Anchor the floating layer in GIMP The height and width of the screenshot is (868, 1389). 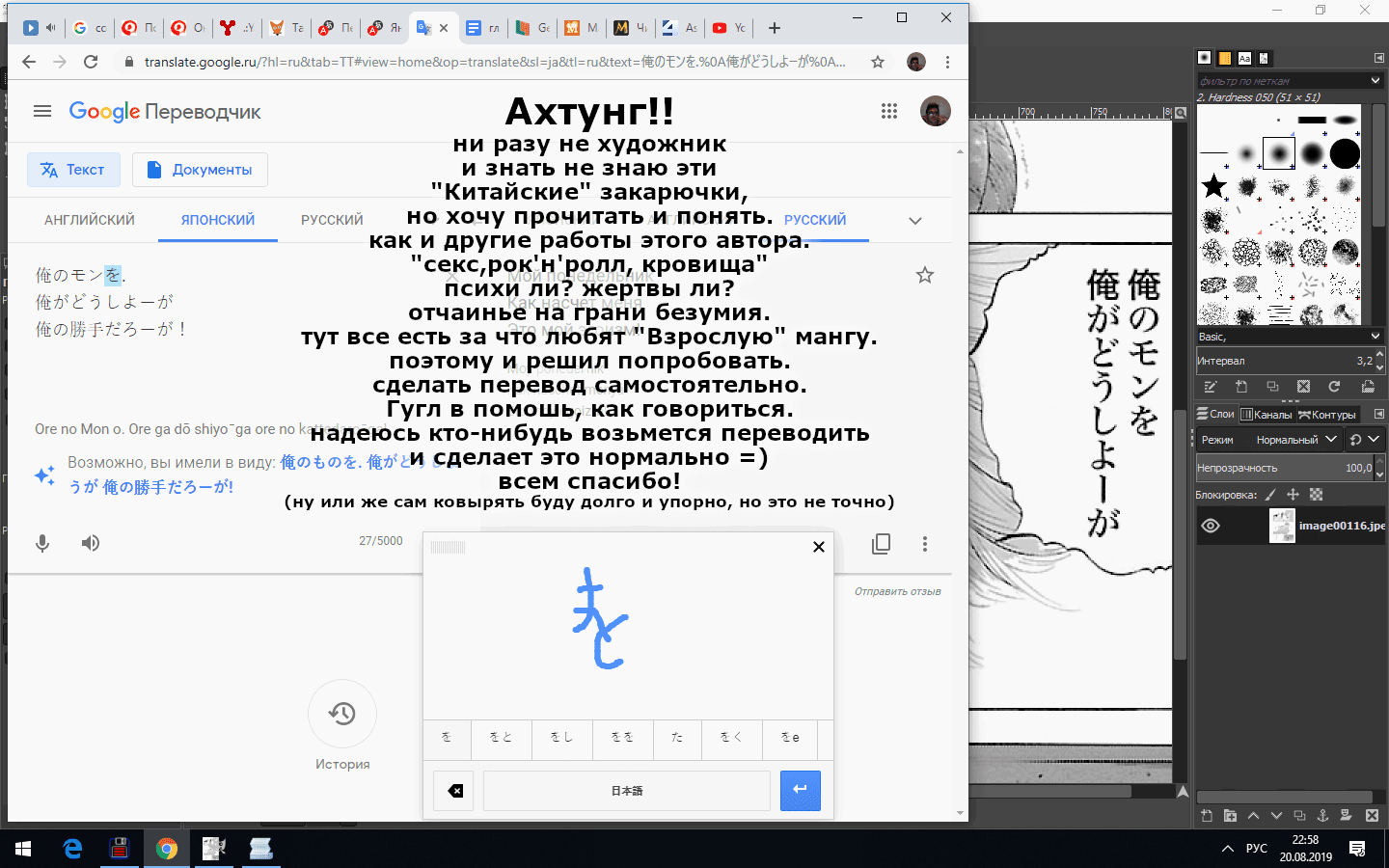click(1322, 816)
